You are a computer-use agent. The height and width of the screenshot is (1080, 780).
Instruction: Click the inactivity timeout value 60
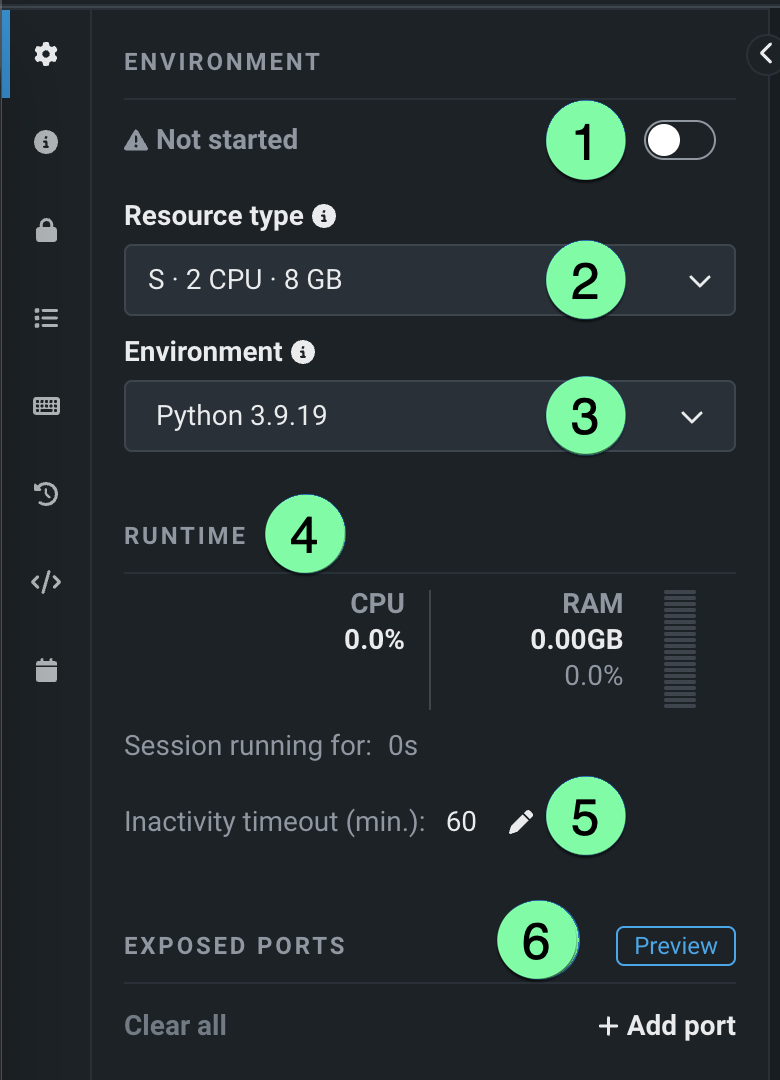pyautogui.click(x=461, y=822)
